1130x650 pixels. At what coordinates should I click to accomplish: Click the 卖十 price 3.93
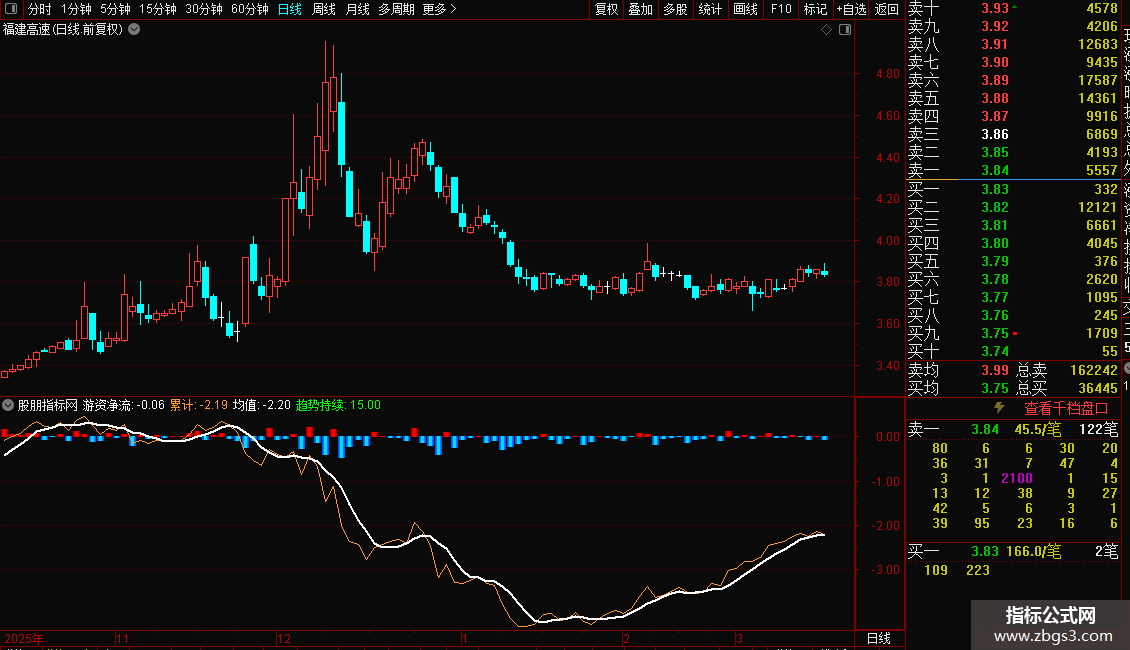(x=995, y=9)
